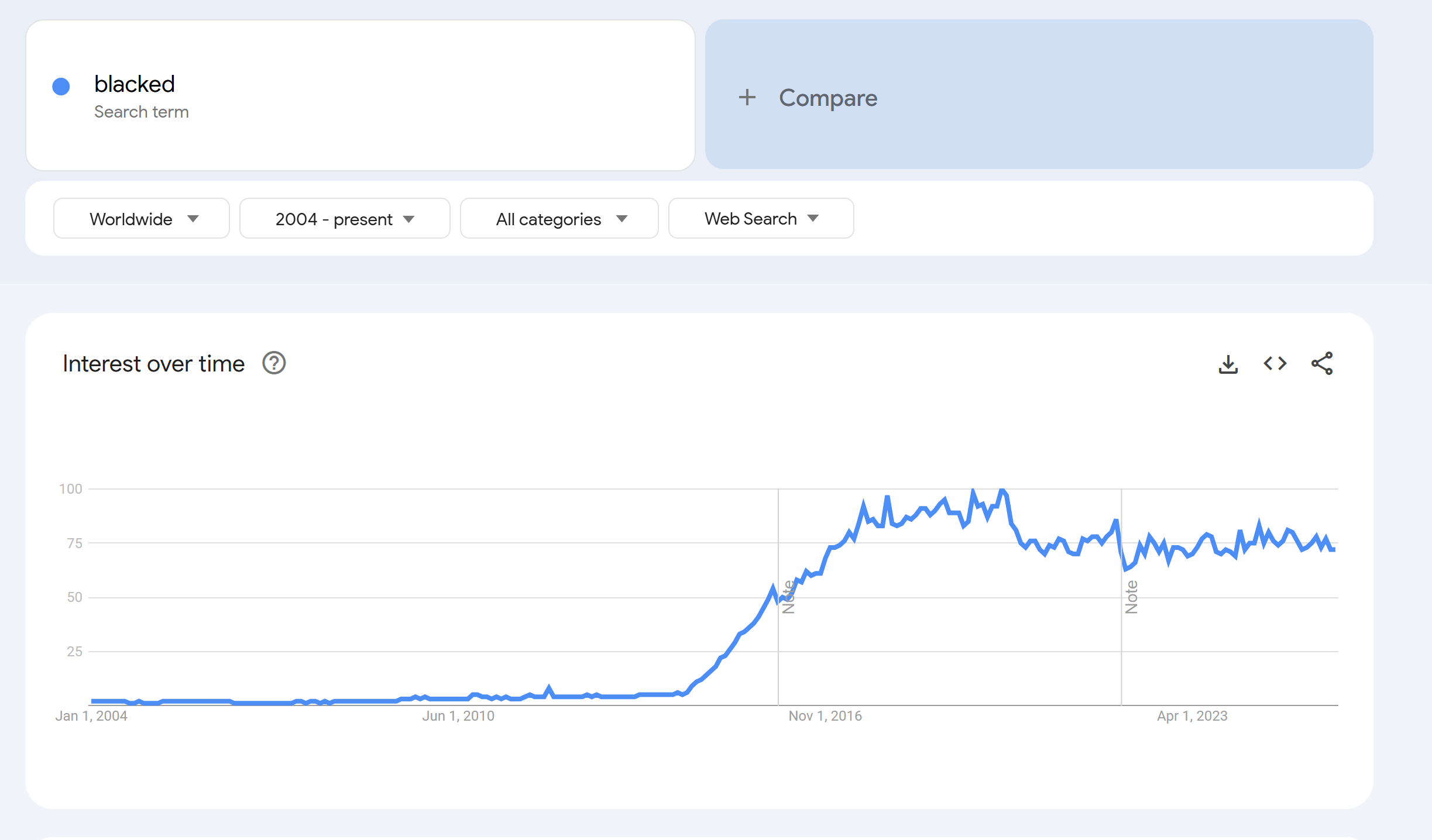Click the time range dropdown arrow
Screen dimensions: 1432x840
coord(409,219)
